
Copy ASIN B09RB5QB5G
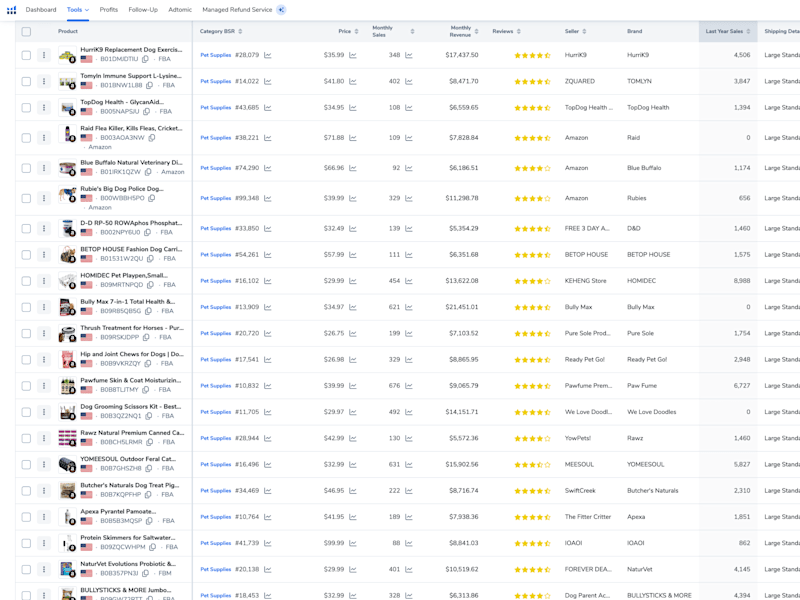148,311
